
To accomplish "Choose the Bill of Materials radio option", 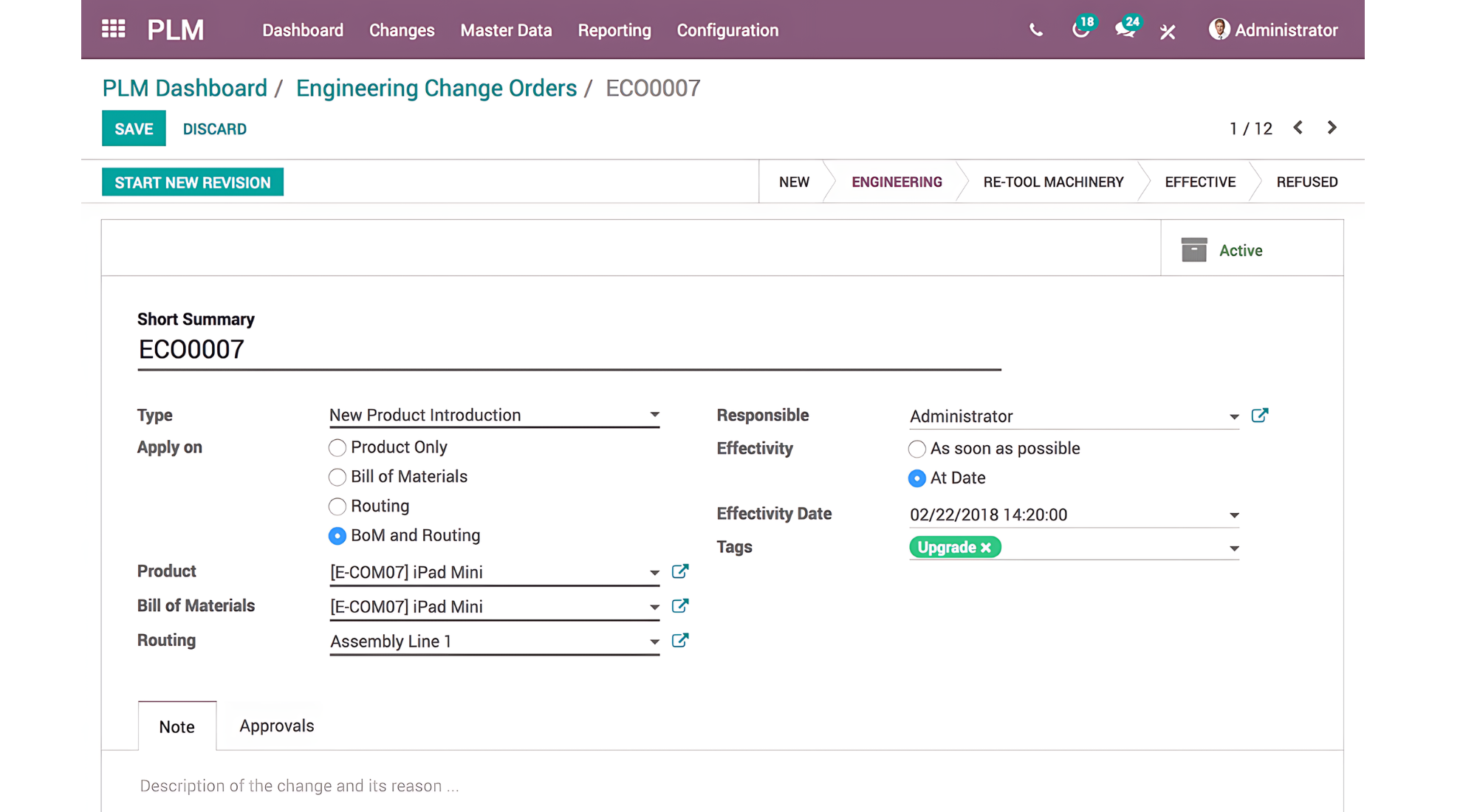I will click(x=337, y=478).
